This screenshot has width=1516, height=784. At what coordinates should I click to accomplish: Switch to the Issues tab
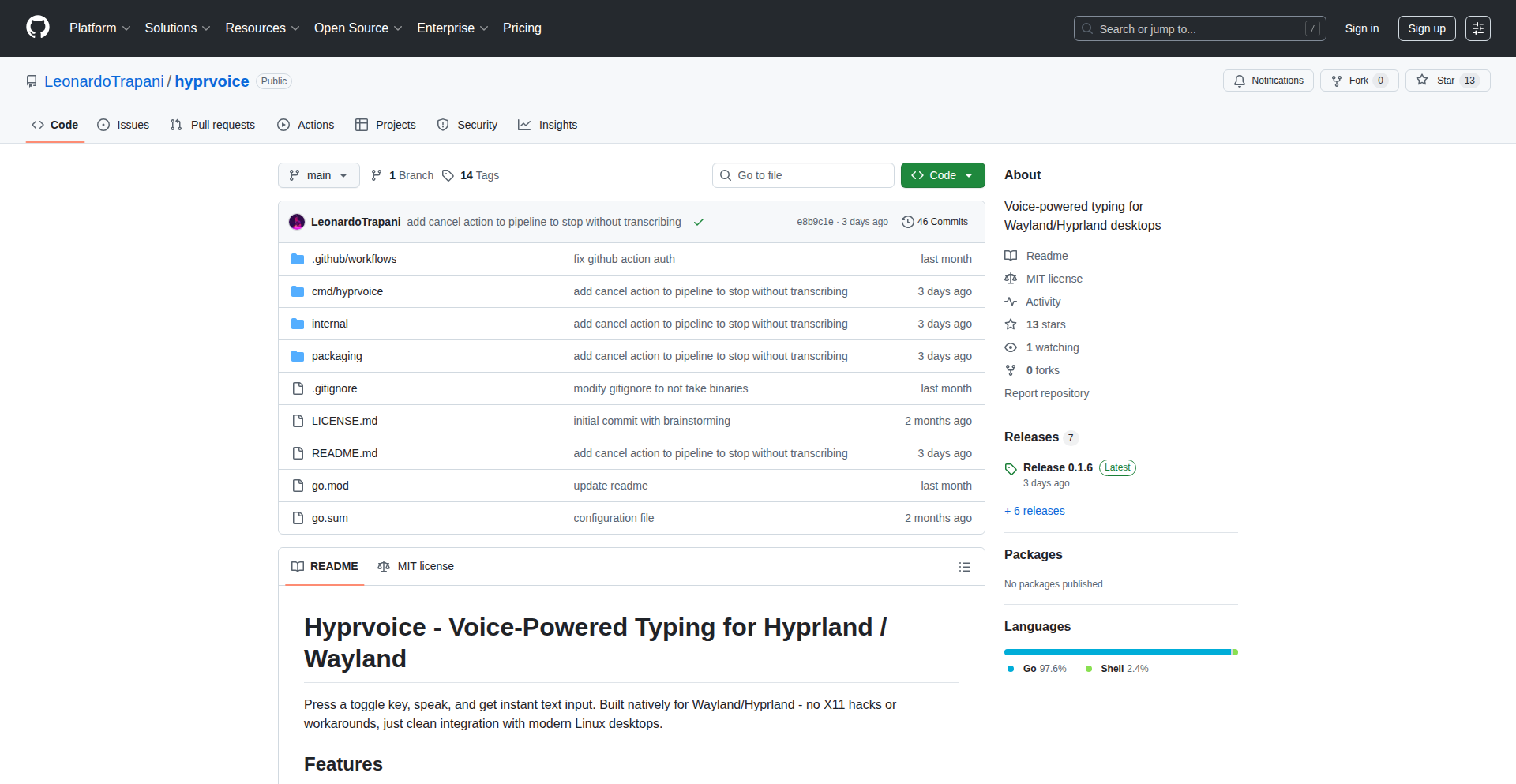coord(123,125)
